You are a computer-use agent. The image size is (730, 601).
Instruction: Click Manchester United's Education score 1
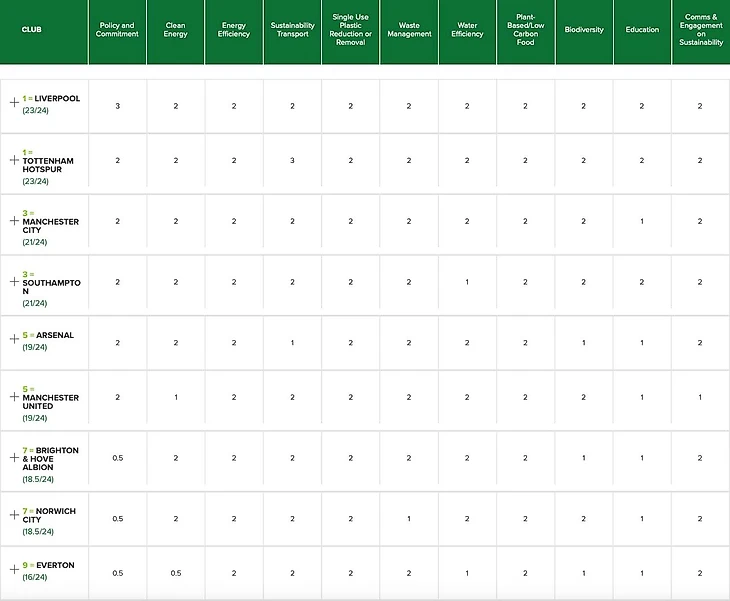[x=642, y=397]
